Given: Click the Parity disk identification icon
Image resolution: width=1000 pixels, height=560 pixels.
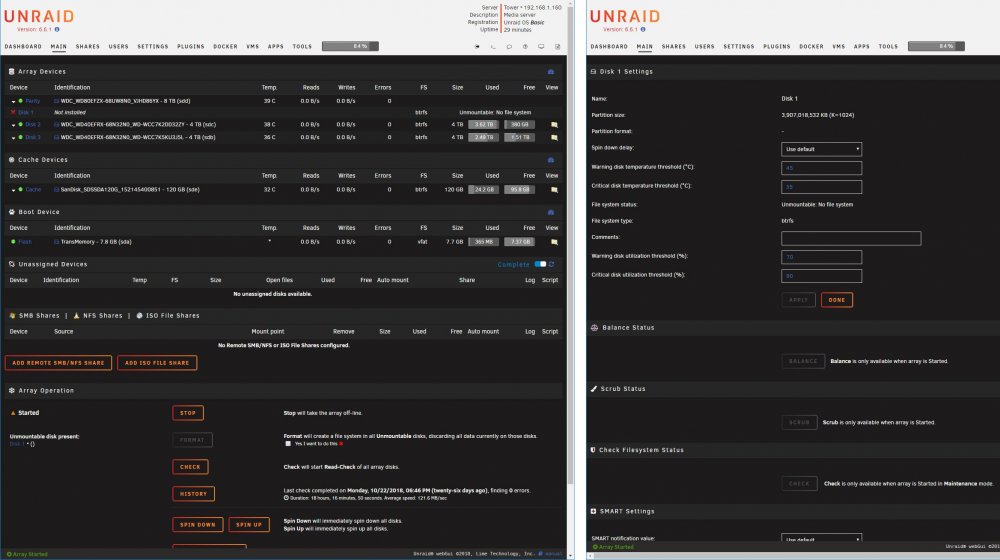Looking at the screenshot, I should (x=57, y=101).
